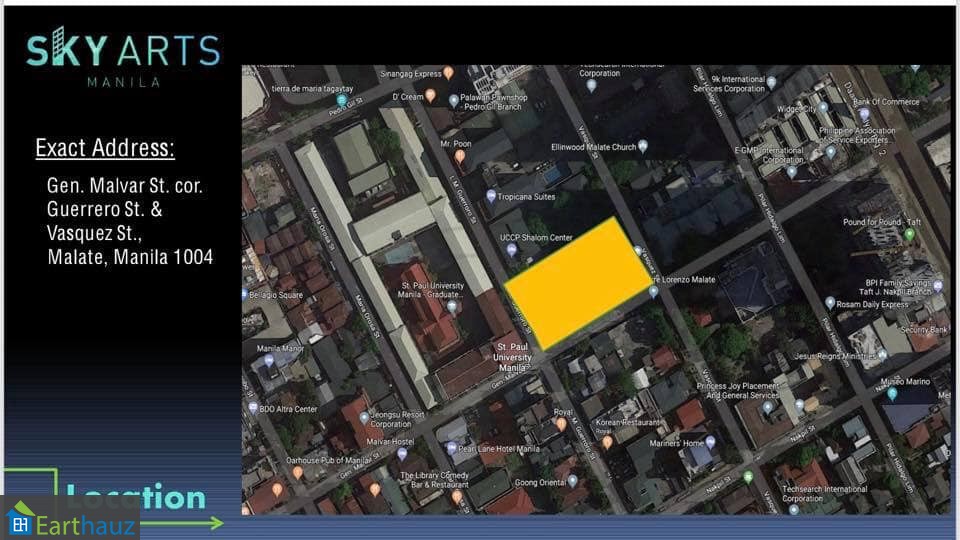Click the Manila Manor map pin
Image resolution: width=960 pixels, height=540 pixels.
(269, 361)
